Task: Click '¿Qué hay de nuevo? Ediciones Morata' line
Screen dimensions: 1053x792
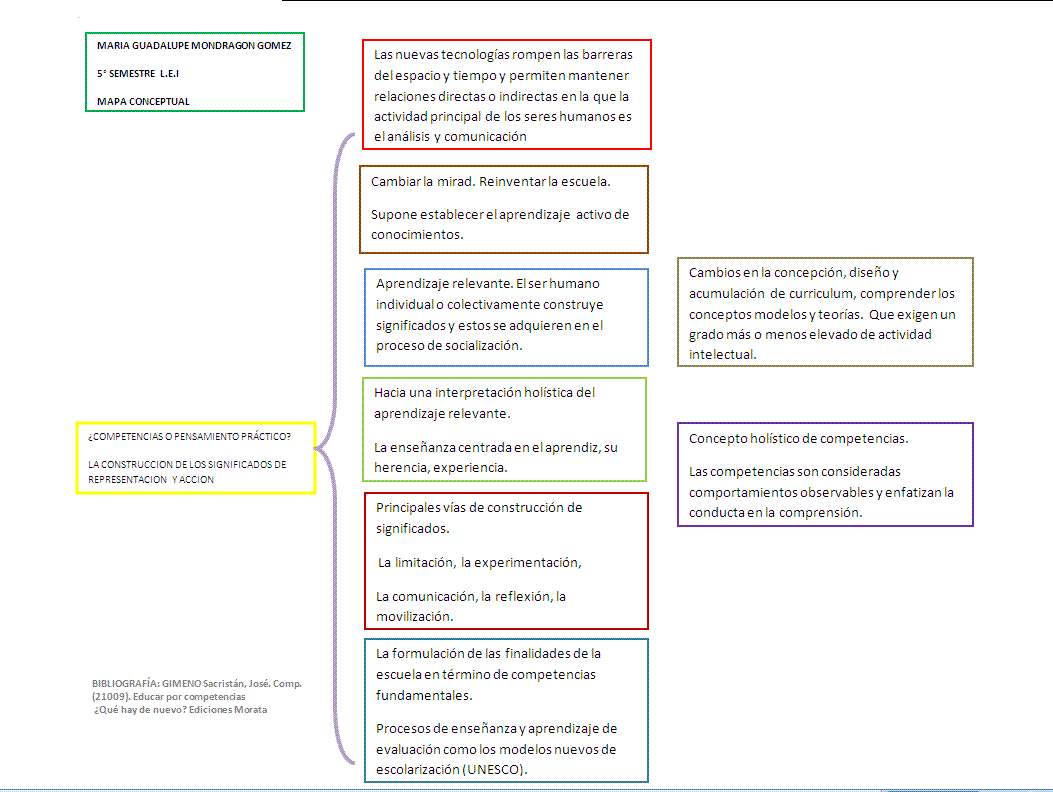Action: 180,709
